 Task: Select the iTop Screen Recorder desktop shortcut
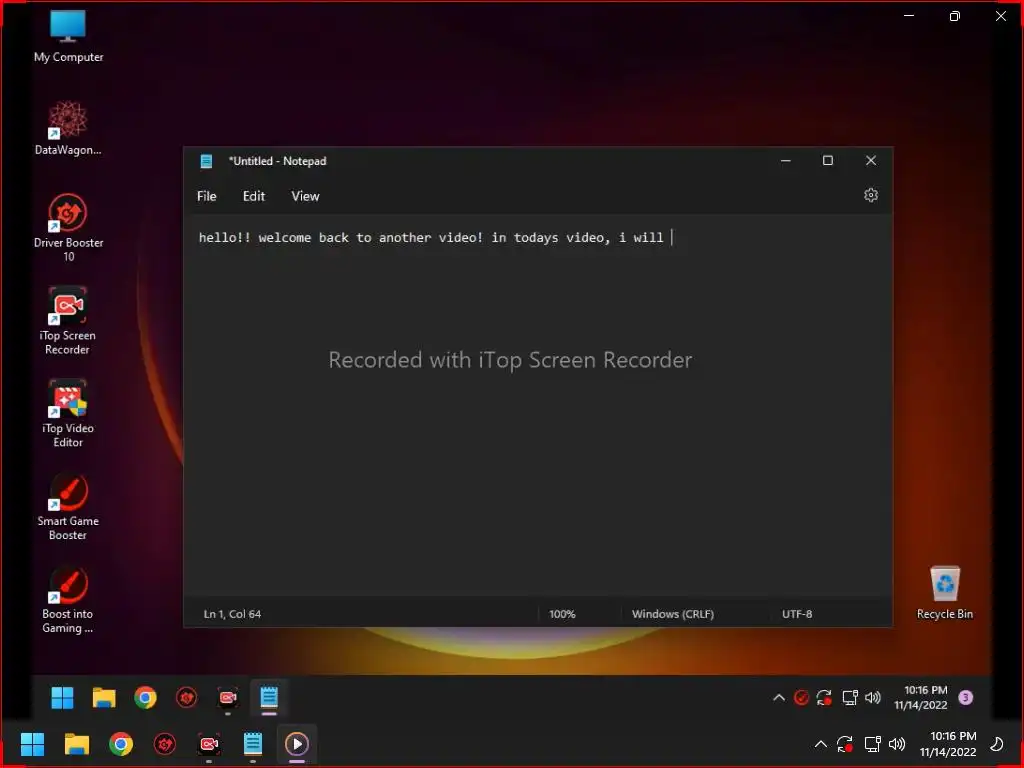68,321
